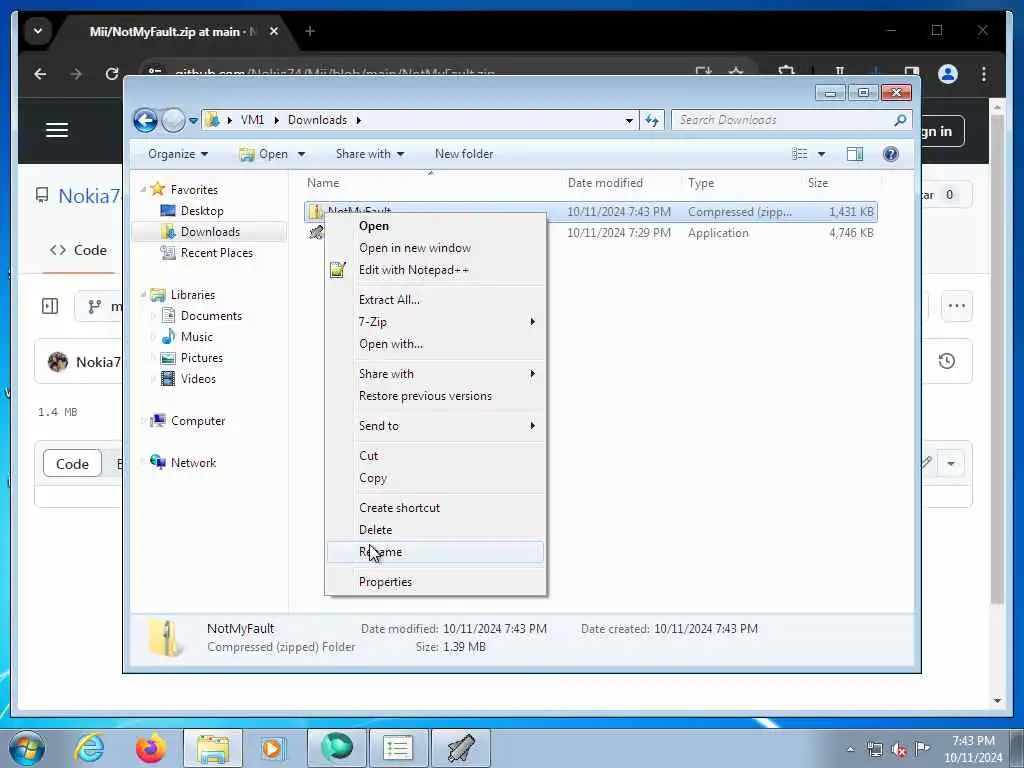The width and height of the screenshot is (1024, 768).
Task: Choose Open with... in context menu
Action: pos(435,344)
